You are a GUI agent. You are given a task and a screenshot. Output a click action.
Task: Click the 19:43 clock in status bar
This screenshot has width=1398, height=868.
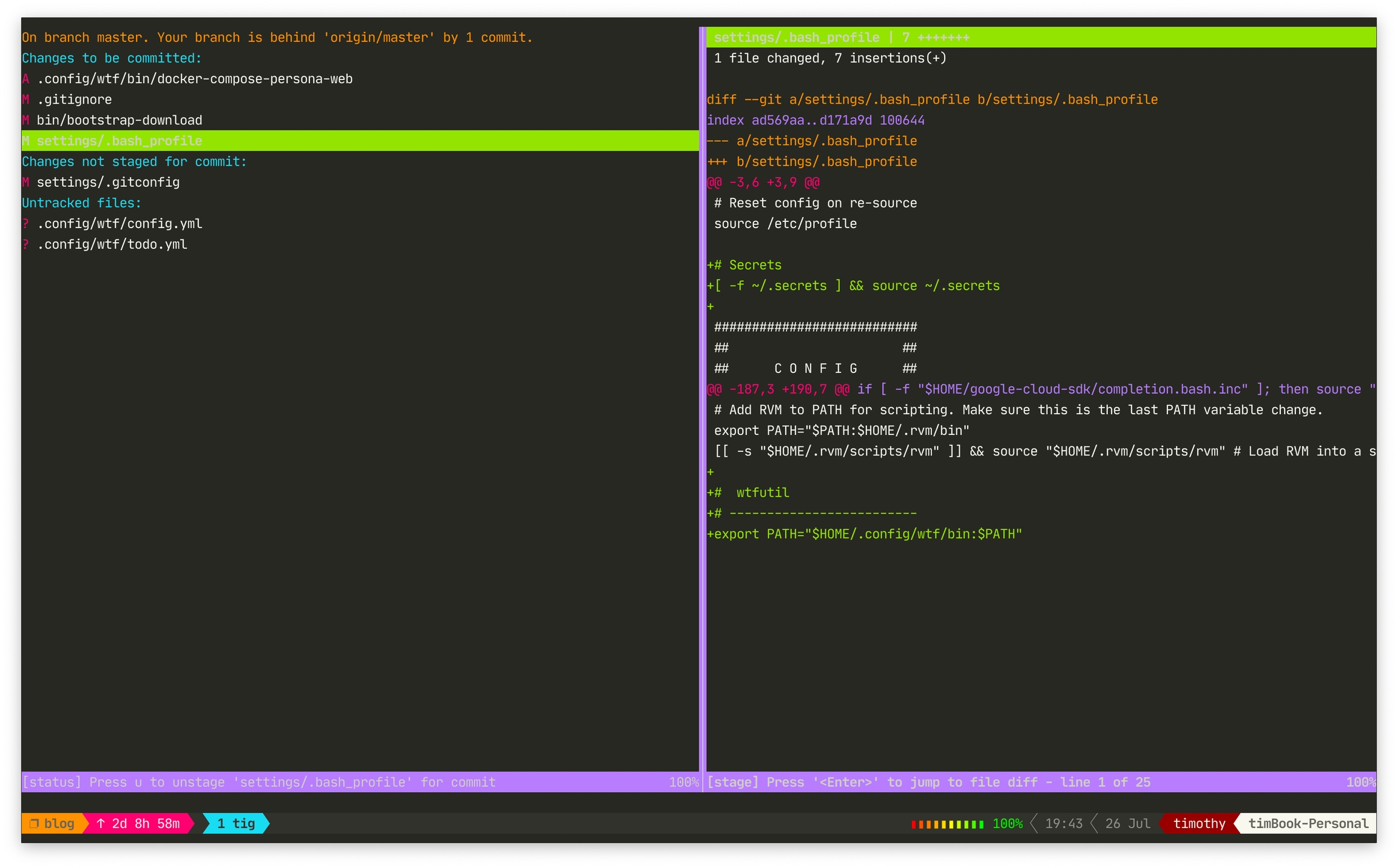pyautogui.click(x=1063, y=823)
